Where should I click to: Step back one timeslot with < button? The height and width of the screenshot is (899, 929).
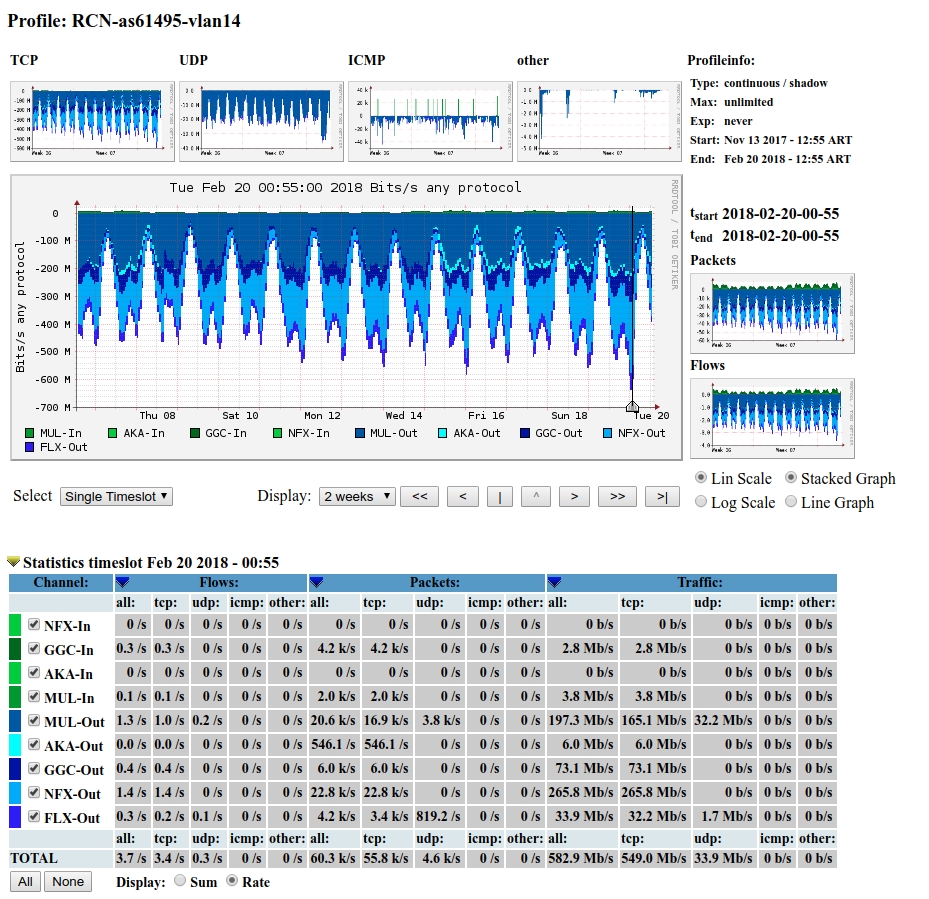[x=462, y=496]
